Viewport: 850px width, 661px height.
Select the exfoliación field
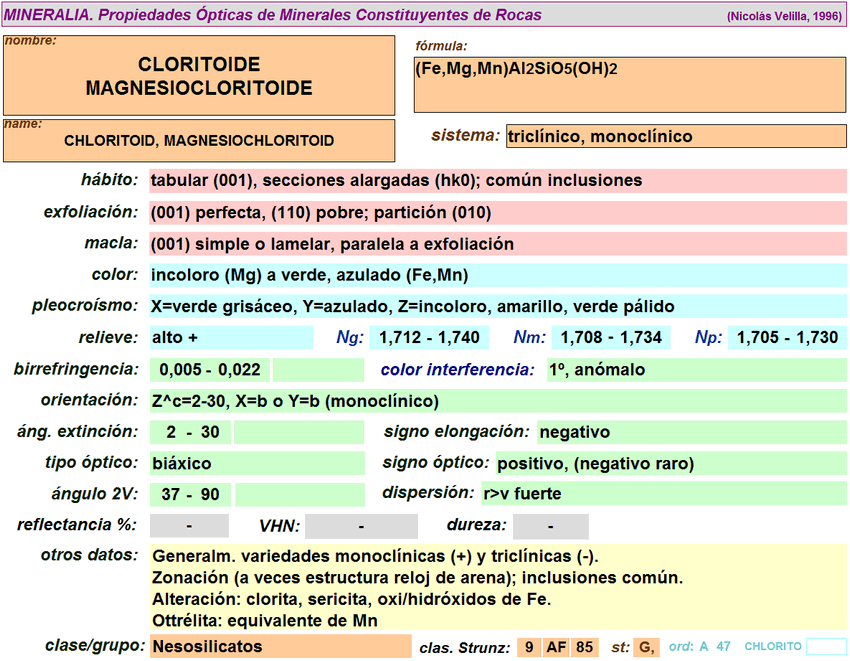[497, 213]
